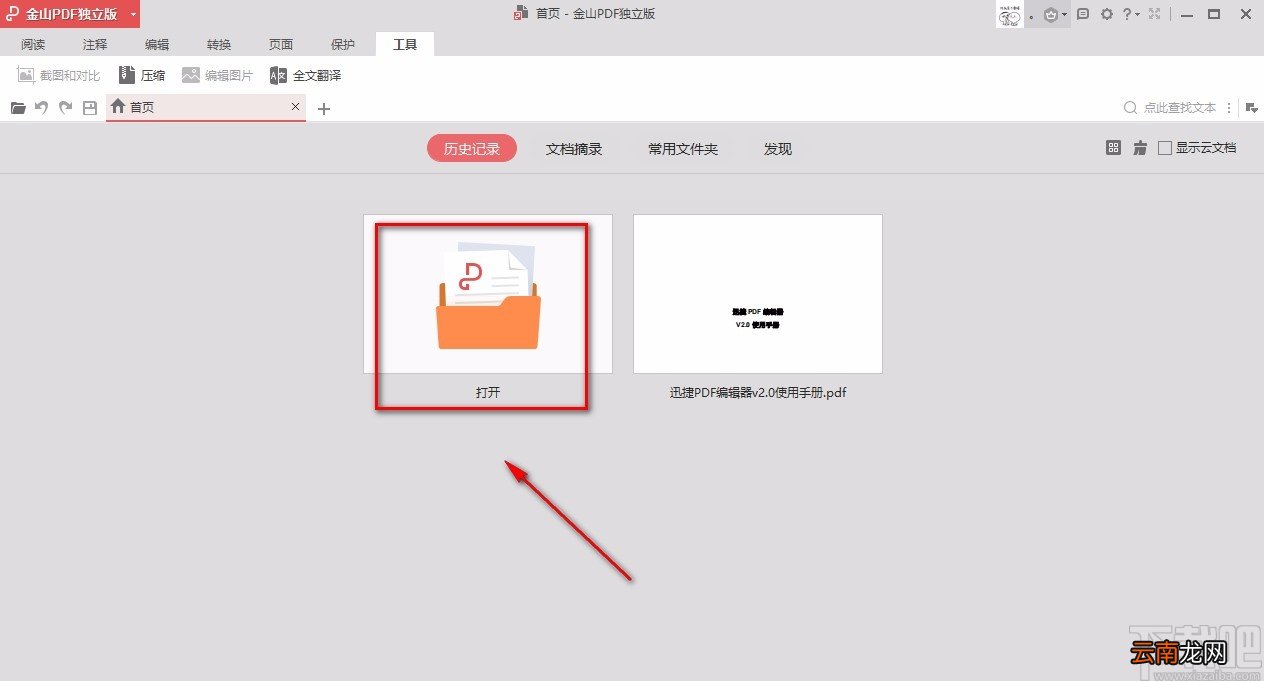Open the feedback message icon
The width and height of the screenshot is (1264, 681).
(x=1083, y=14)
